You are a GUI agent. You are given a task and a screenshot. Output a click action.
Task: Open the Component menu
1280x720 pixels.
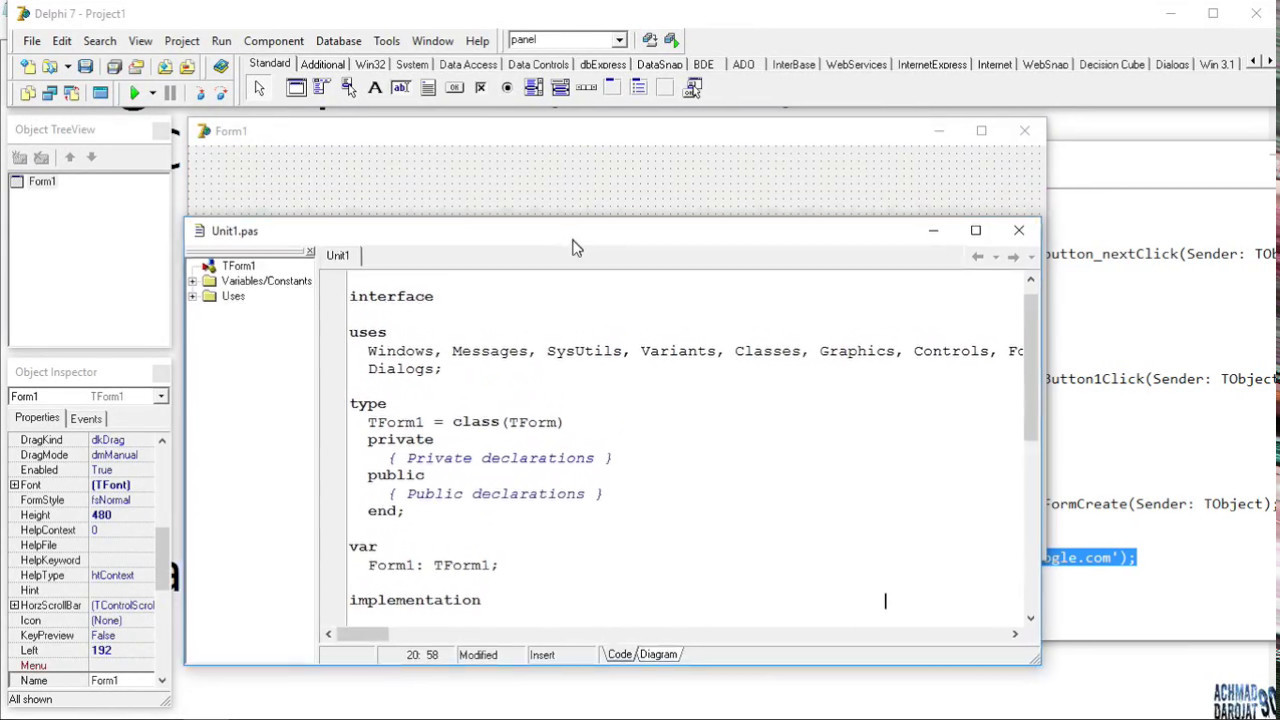273,41
